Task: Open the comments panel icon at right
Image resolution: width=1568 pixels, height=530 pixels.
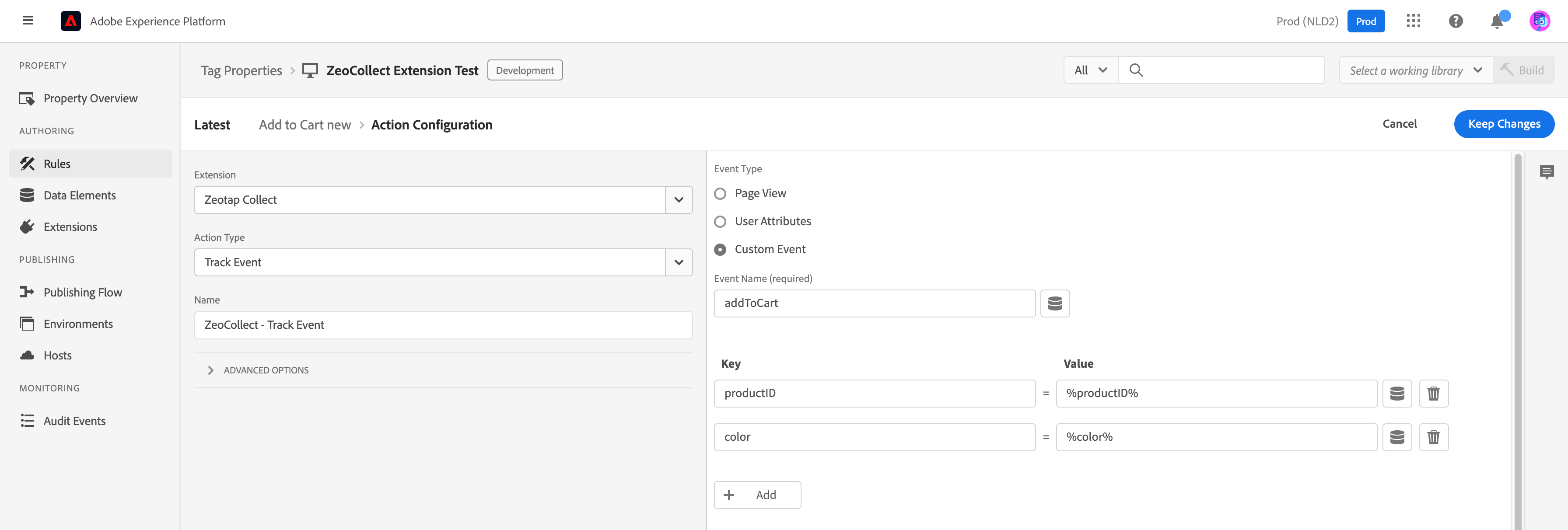Action: (x=1546, y=172)
